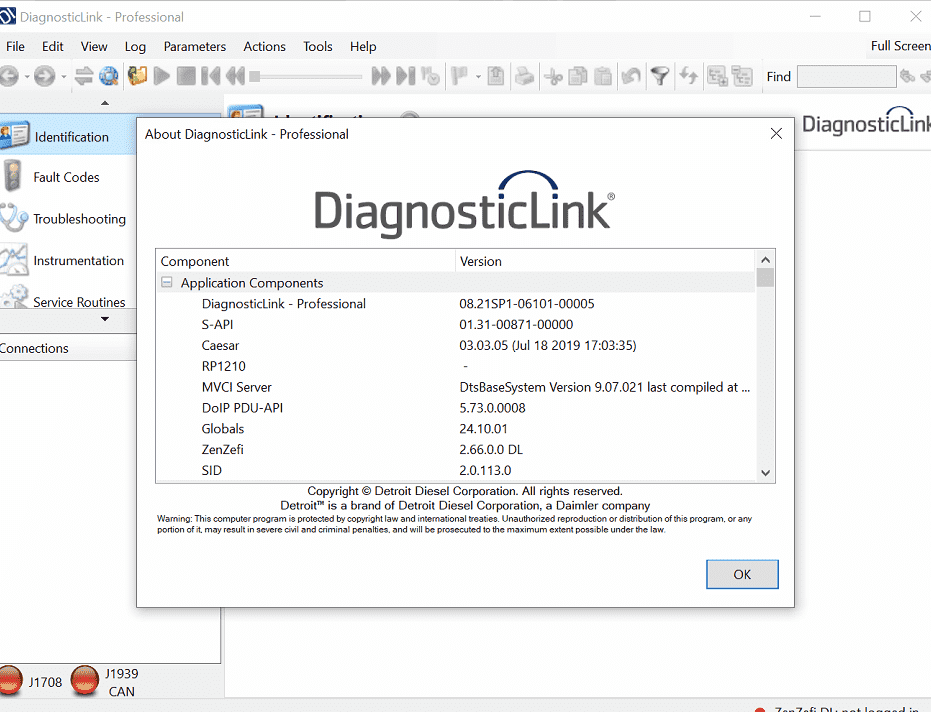Select the Caesar component row
This screenshot has width=931, height=712.
(456, 346)
